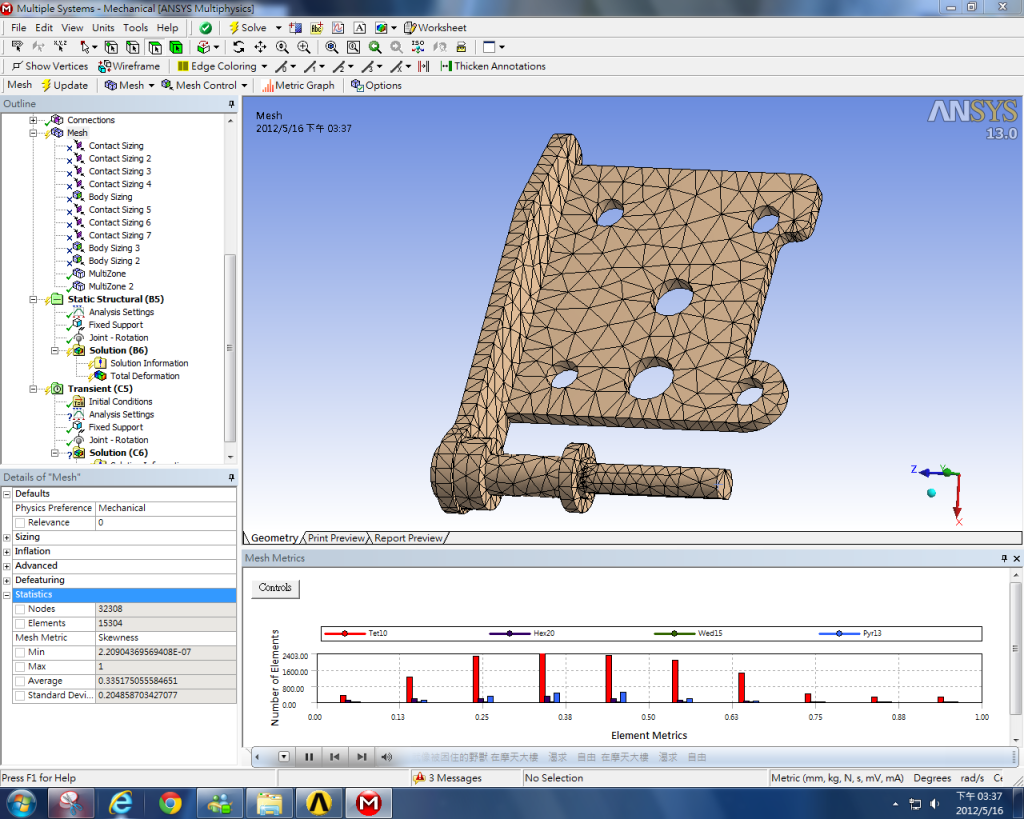
Task: Check the Relevance parameter checkbox
Action: click(21, 522)
